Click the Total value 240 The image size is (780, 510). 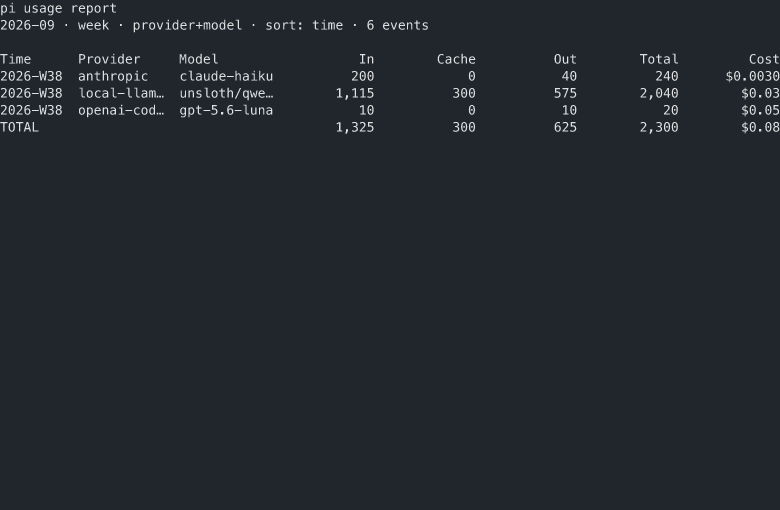pos(667,76)
